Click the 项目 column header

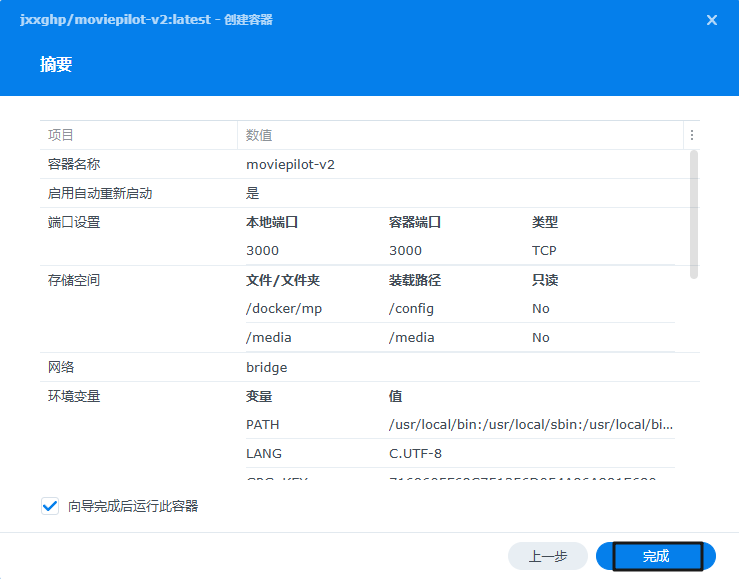click(61, 135)
